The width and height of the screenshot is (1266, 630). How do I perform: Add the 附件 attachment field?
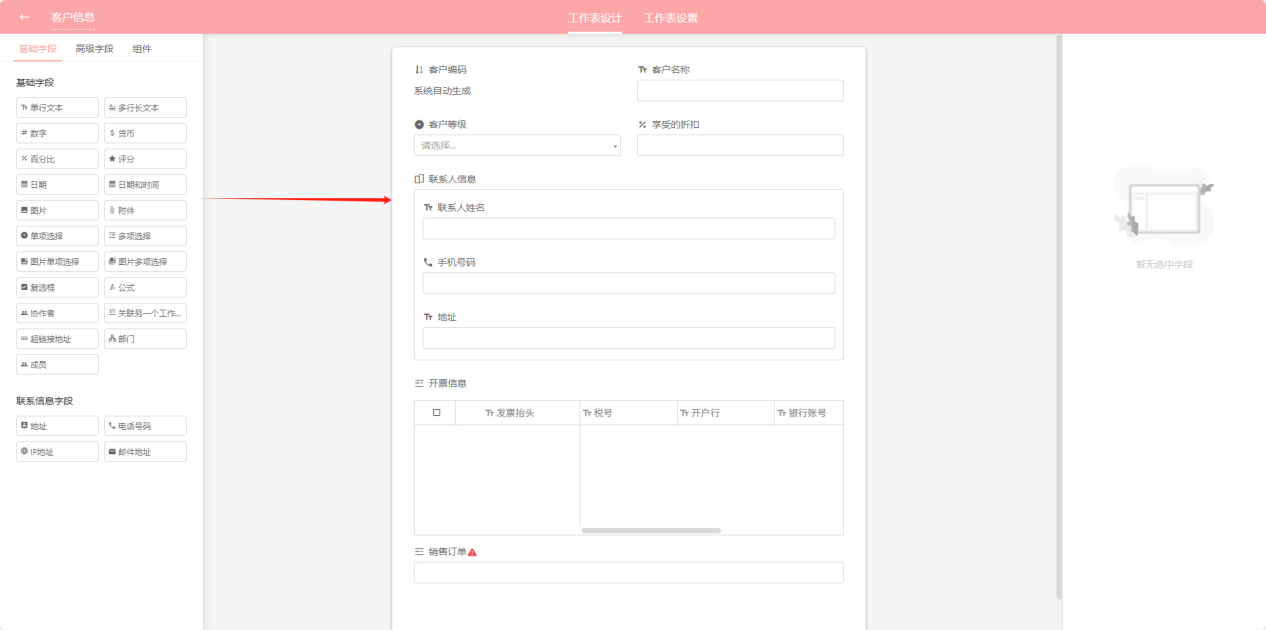(145, 211)
